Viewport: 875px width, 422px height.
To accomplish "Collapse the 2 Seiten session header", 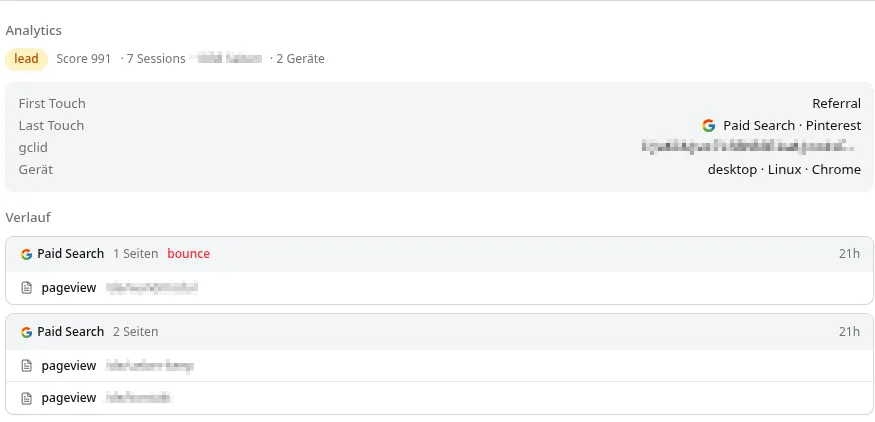I will (439, 332).
